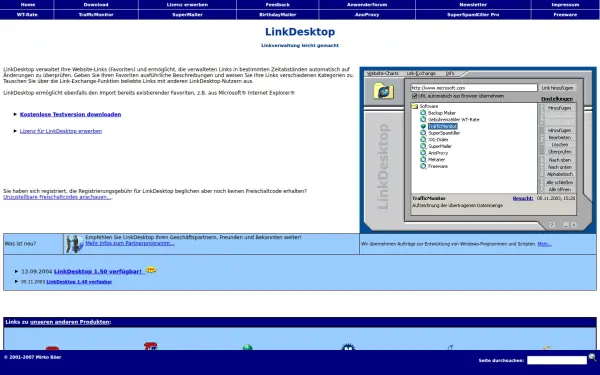The image size is (600, 375).
Task: Click the Bearbeiten button in app screenshot
Action: coord(560,137)
